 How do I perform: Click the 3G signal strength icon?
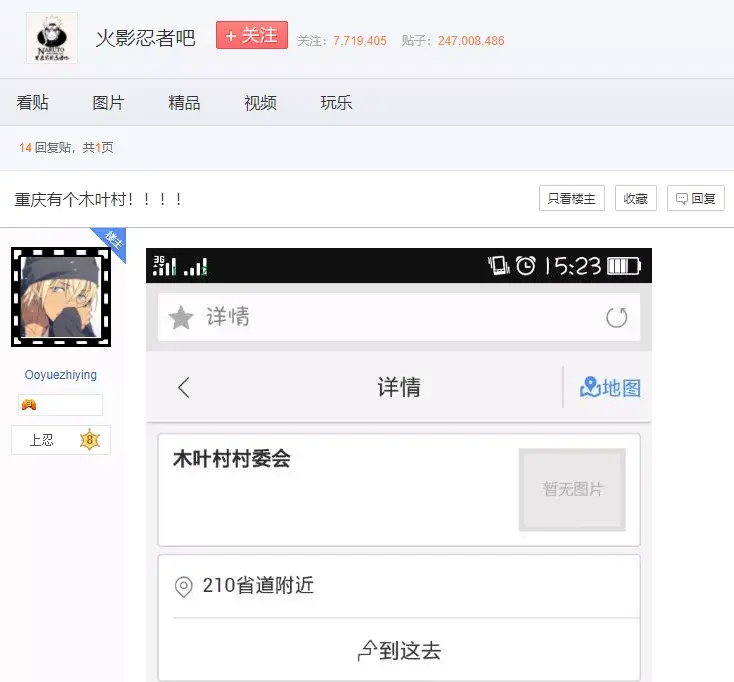165,266
